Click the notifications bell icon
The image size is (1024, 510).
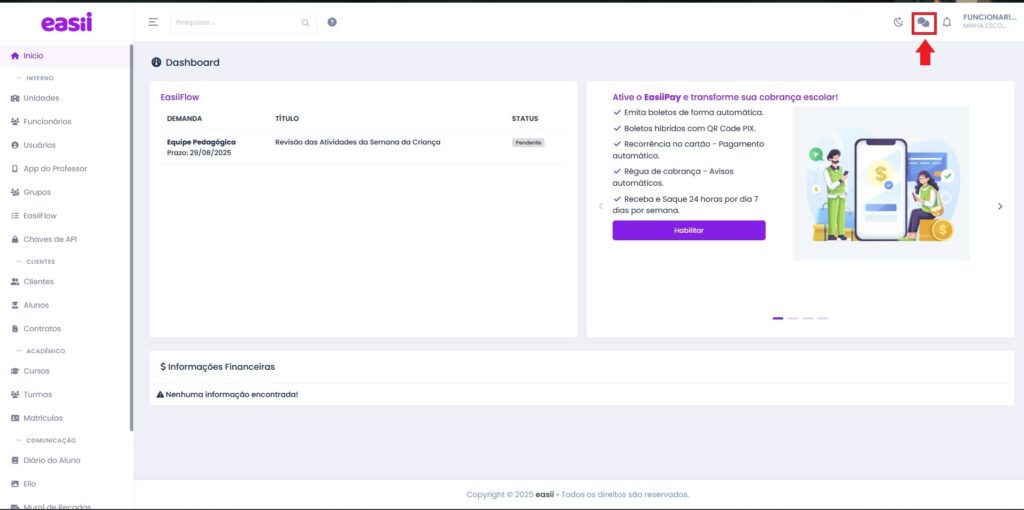click(947, 22)
